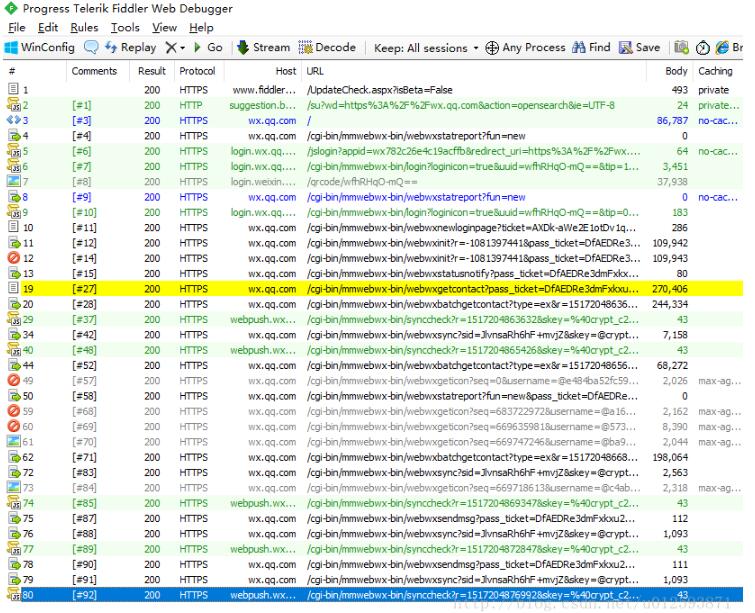This screenshot has height=613, width=755.
Task: Click host suggestion.b in row 2
Action: pos(262,105)
